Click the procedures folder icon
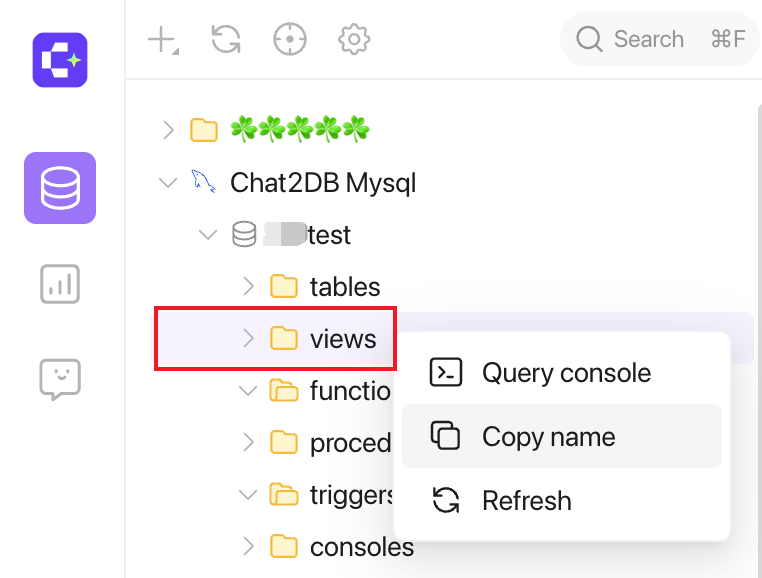 (x=284, y=442)
